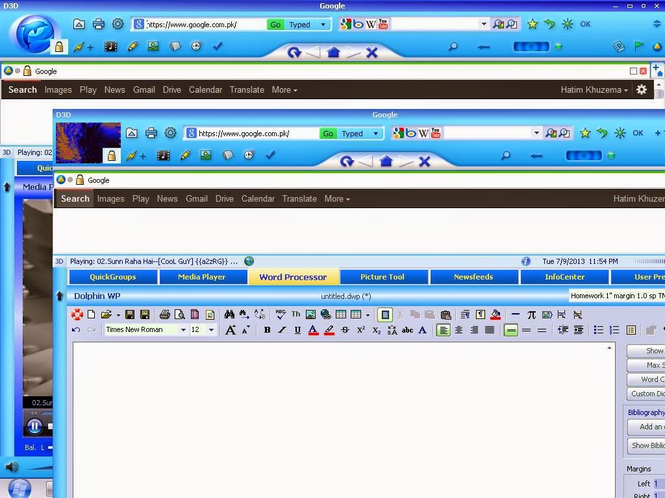Print the document from the word processor toolbar
The width and height of the screenshot is (665, 498).
point(165,314)
